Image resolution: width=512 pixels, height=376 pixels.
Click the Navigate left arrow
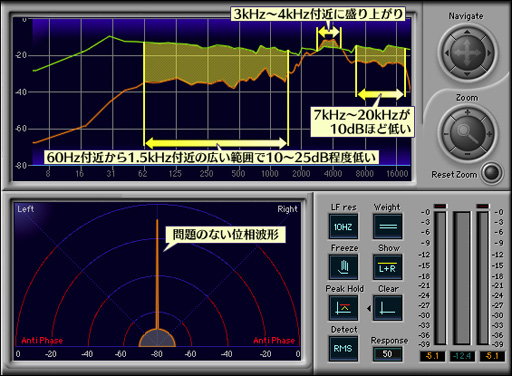(447, 53)
